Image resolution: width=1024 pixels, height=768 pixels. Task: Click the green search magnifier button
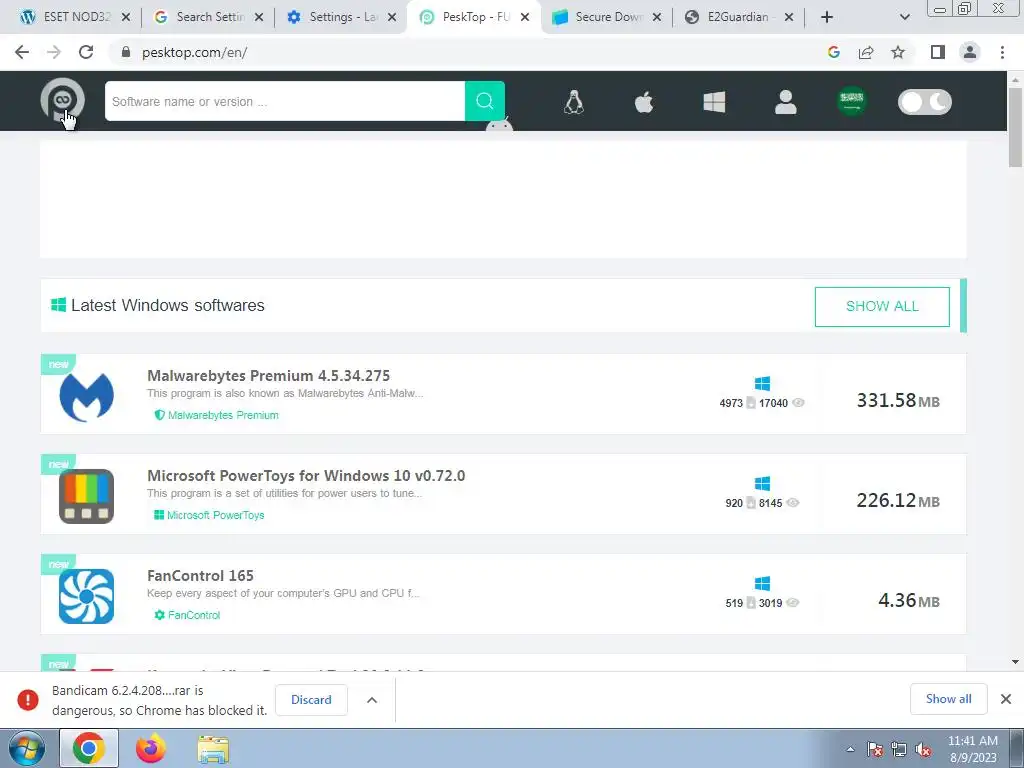(485, 101)
